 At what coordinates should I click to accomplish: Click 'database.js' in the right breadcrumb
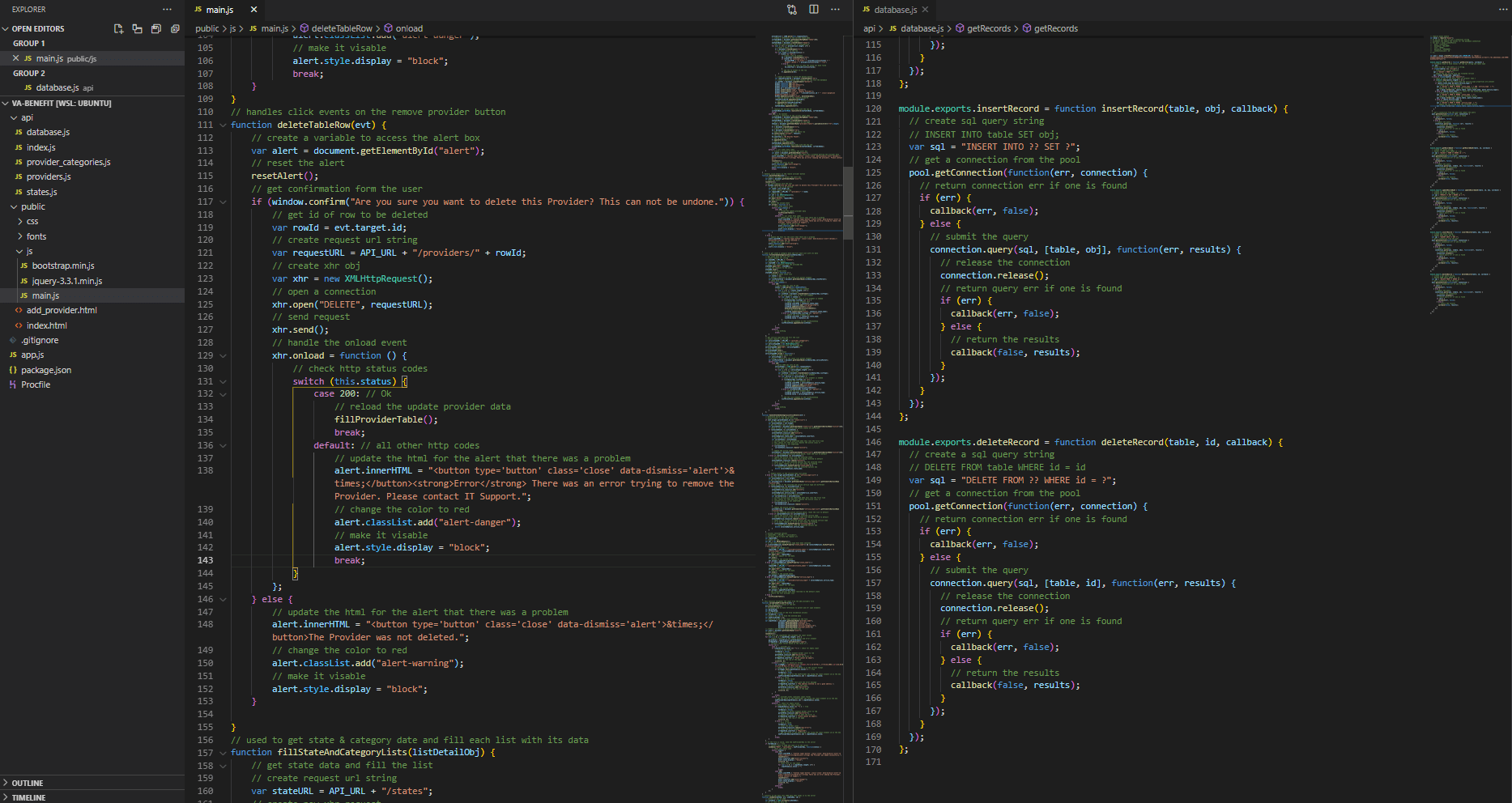pos(922,28)
